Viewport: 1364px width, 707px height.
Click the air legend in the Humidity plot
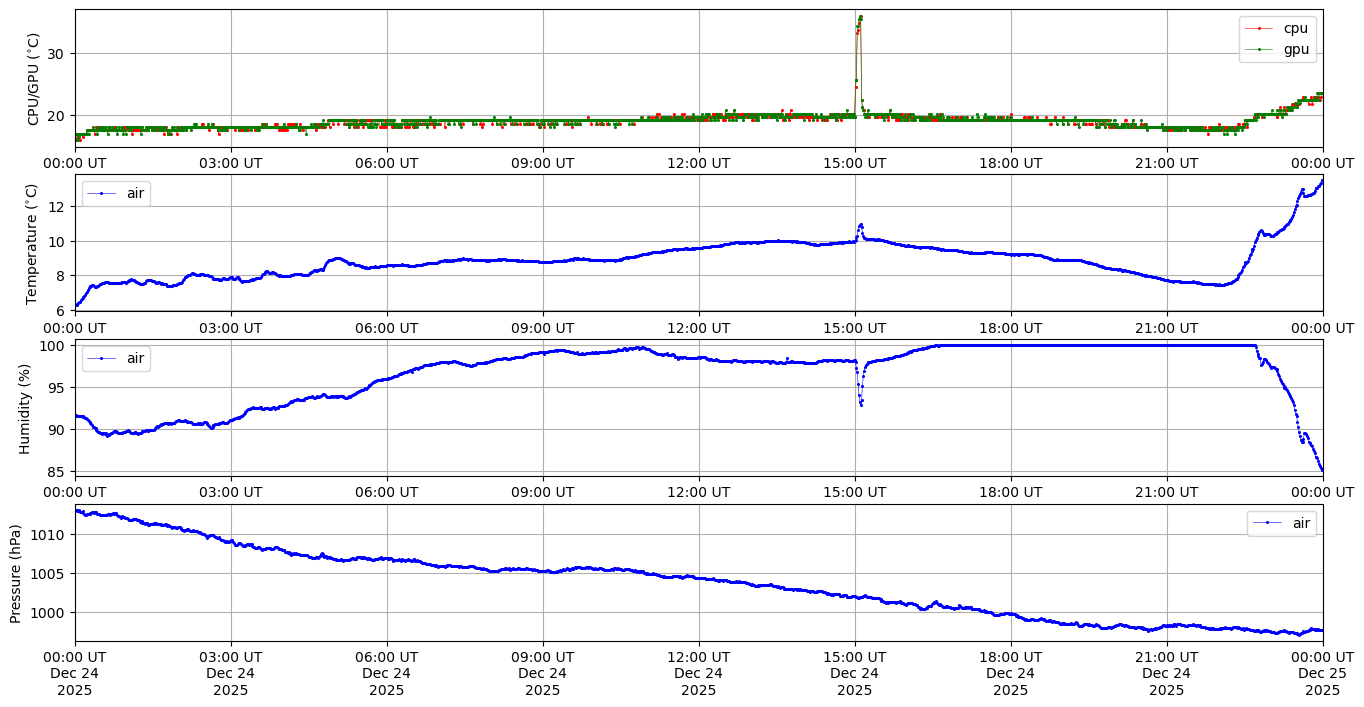(x=116, y=358)
